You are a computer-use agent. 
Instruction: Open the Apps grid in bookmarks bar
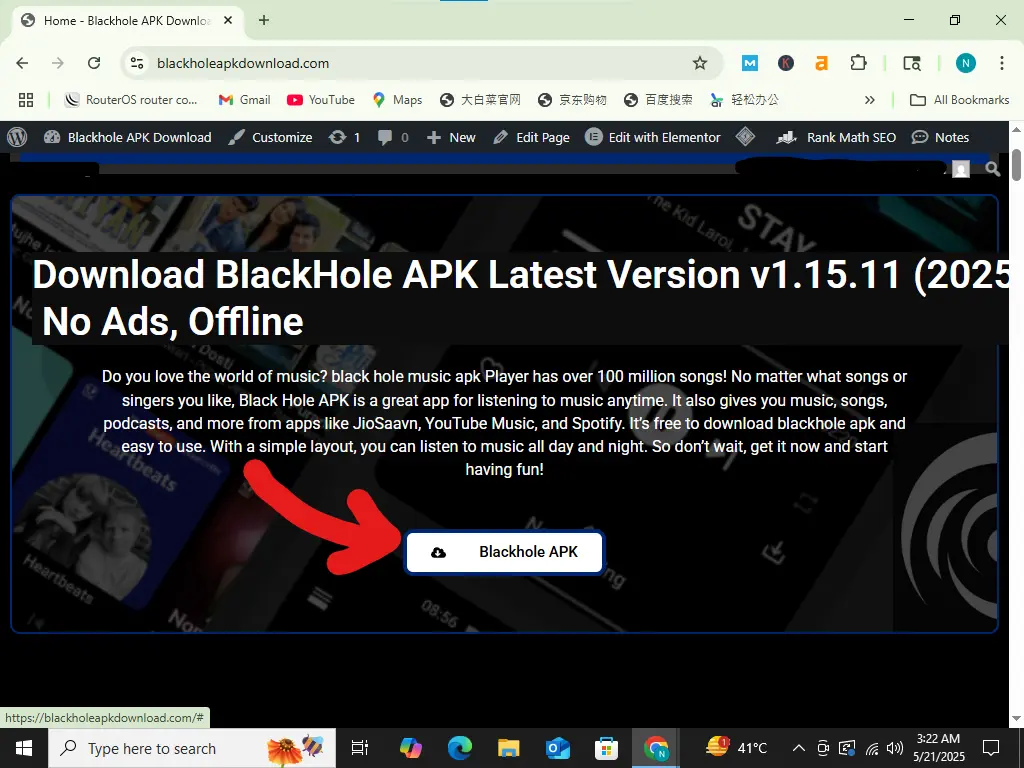[25, 100]
